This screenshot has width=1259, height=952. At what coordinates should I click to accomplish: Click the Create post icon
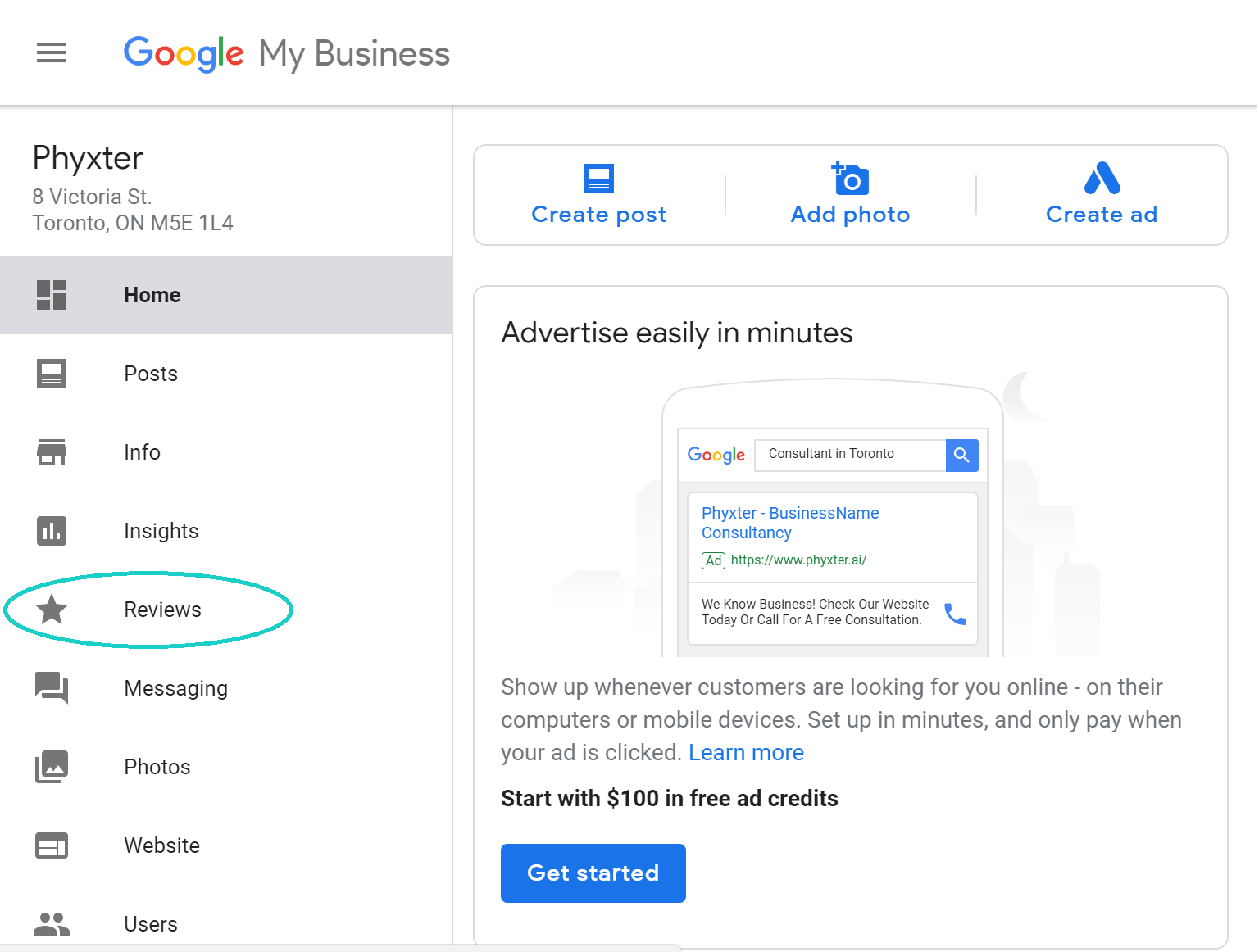(599, 179)
